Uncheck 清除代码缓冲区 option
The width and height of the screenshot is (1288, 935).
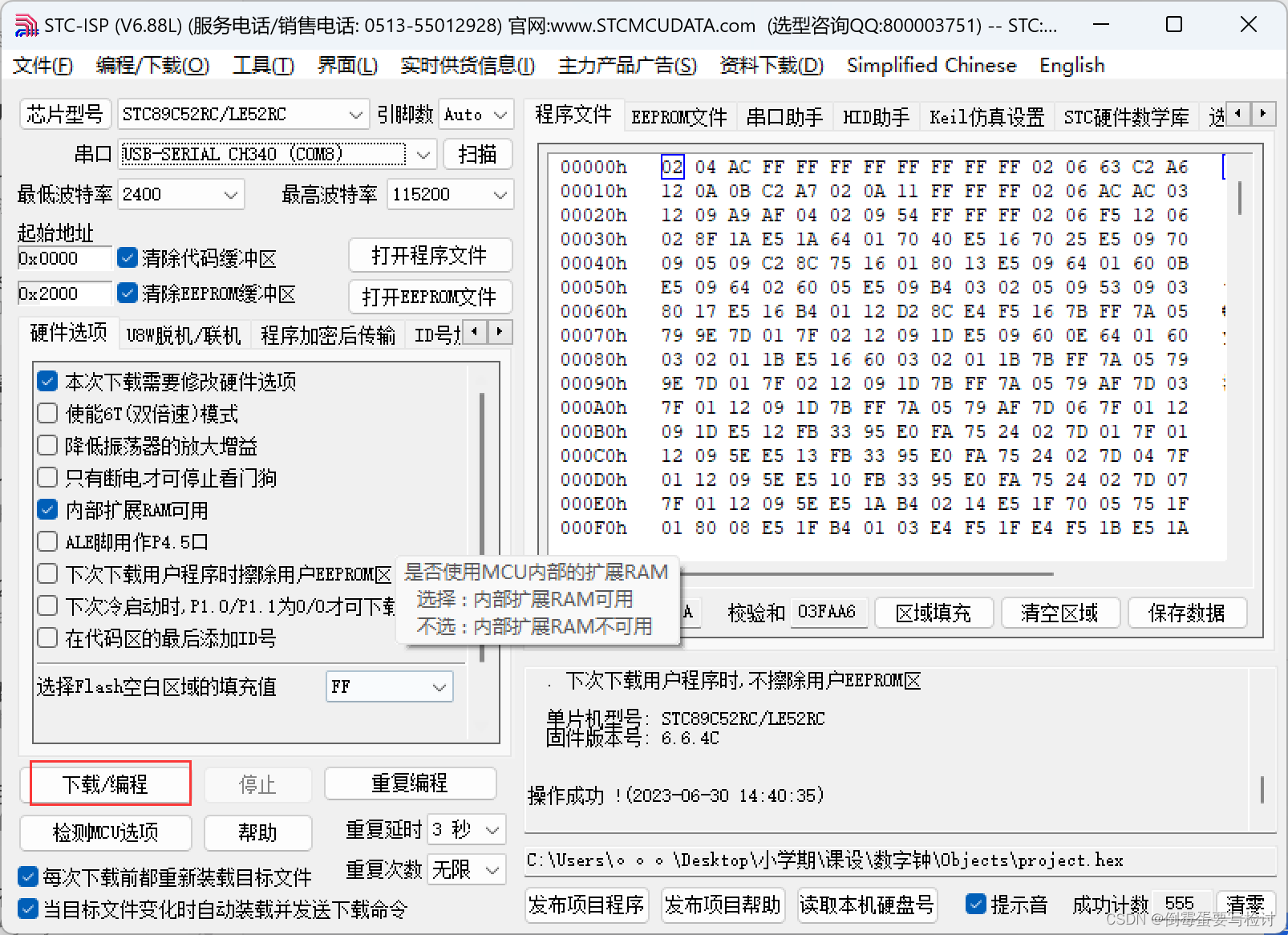tap(128, 257)
